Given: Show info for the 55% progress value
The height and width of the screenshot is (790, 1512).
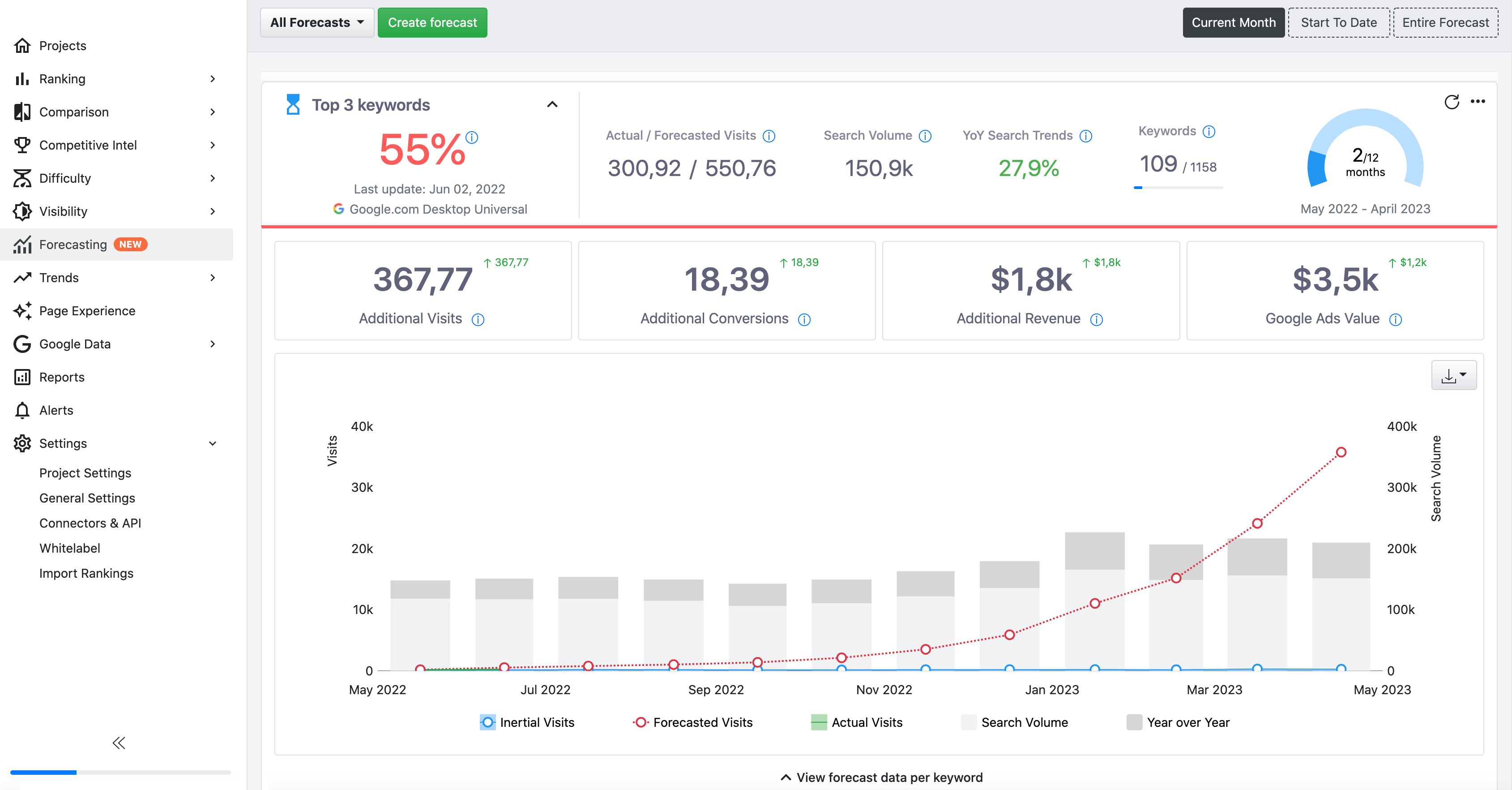Looking at the screenshot, I should click(x=472, y=137).
